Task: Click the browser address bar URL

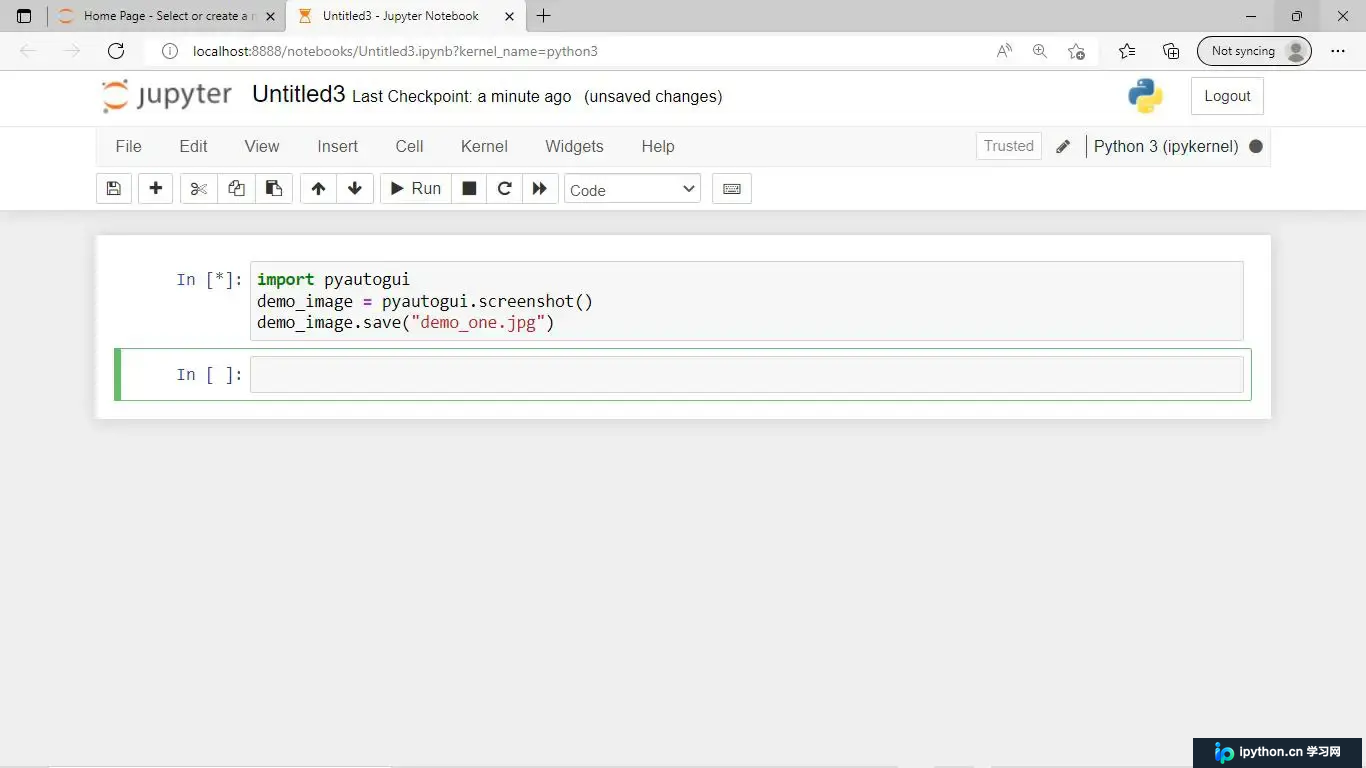Action: (x=395, y=51)
